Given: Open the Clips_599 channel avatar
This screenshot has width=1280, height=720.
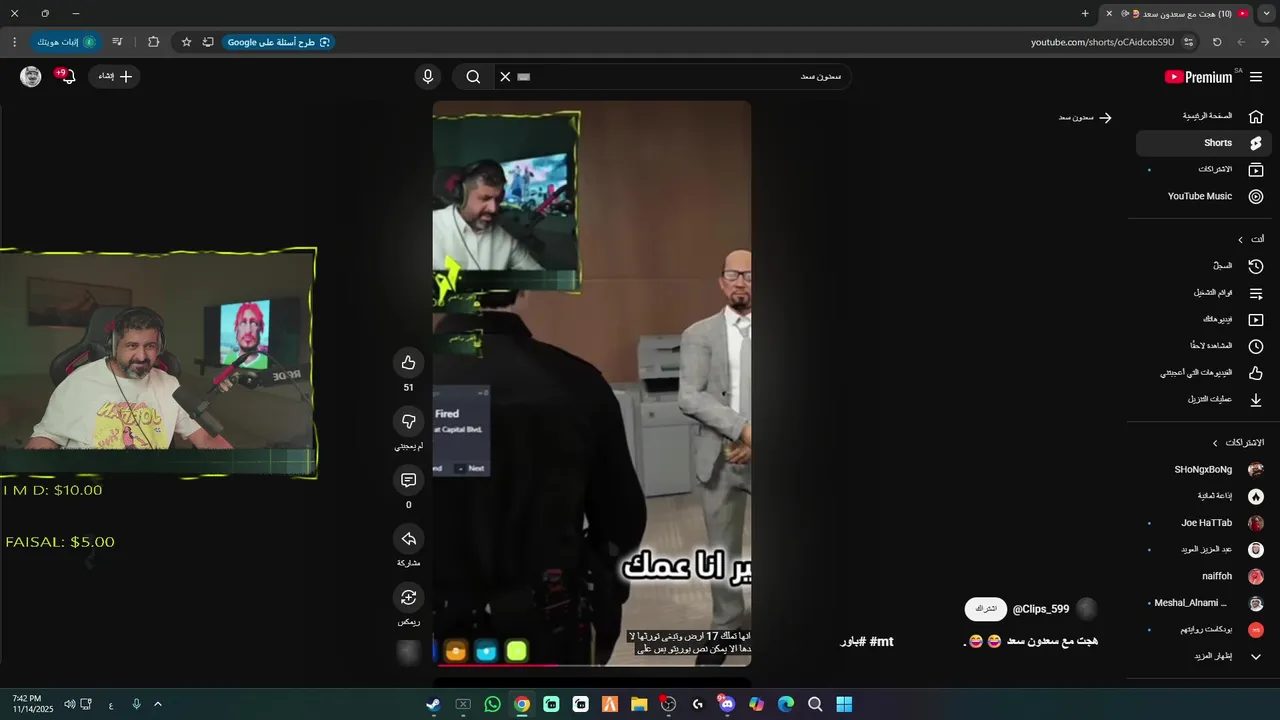Looking at the screenshot, I should click(1087, 609).
